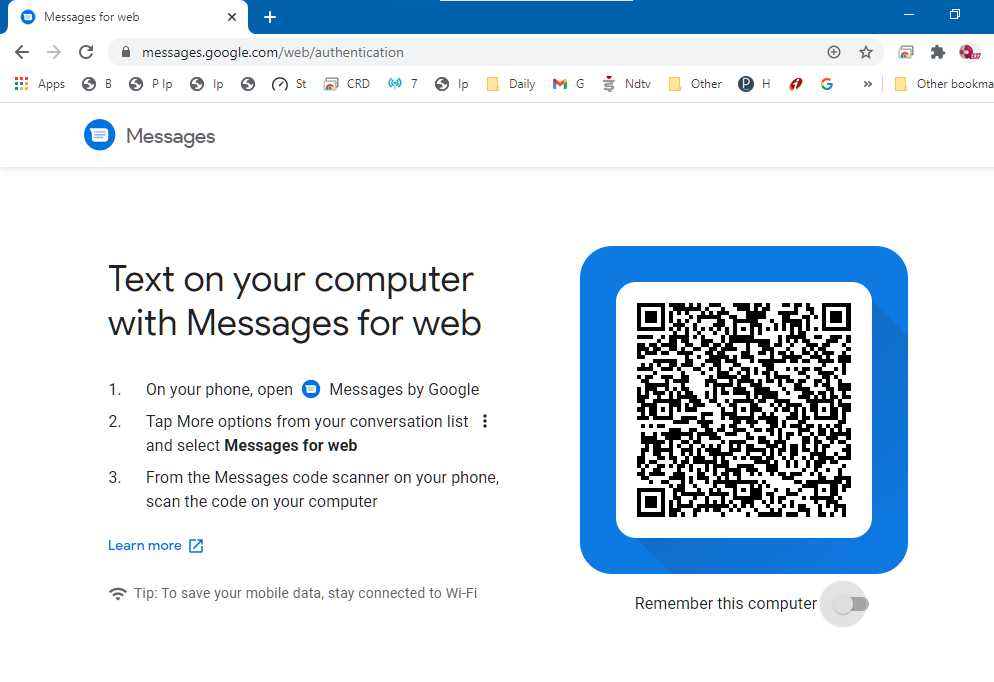Open the Ip bookmark right after P Ip
This screenshot has height=682, width=994.
tap(207, 84)
